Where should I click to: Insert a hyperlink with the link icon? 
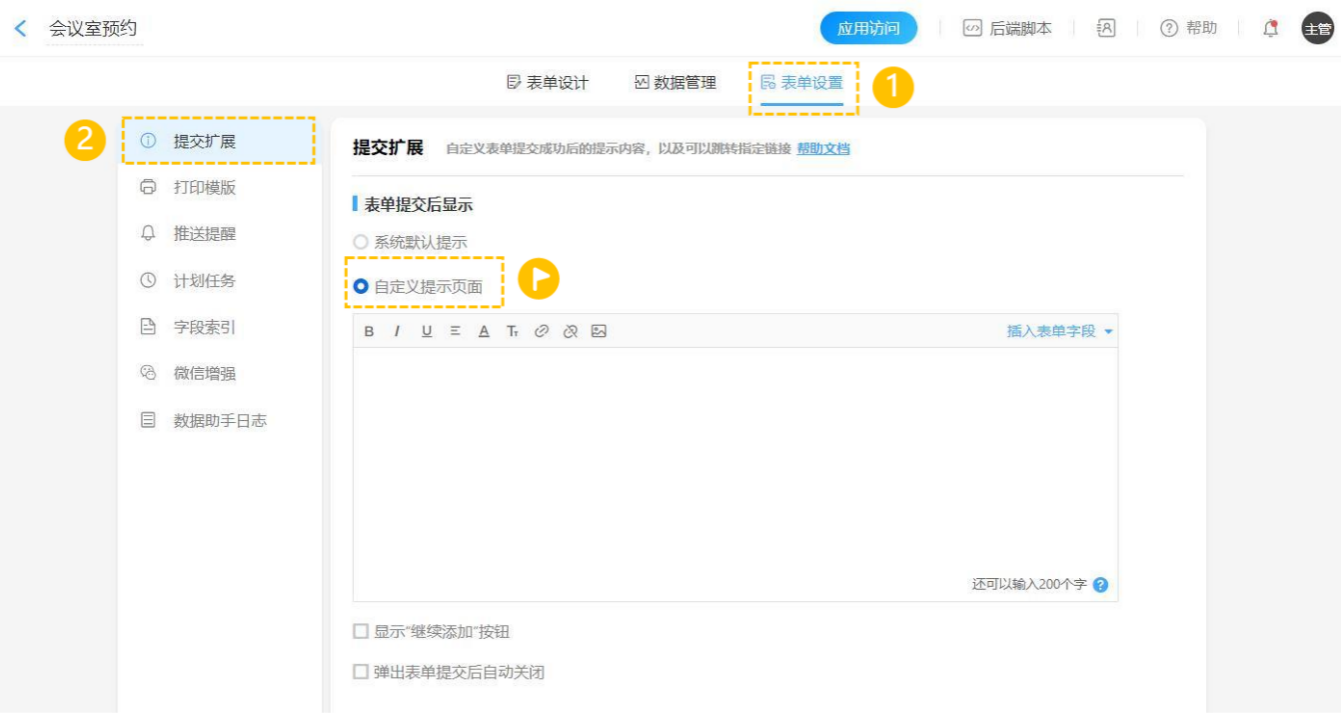click(541, 331)
